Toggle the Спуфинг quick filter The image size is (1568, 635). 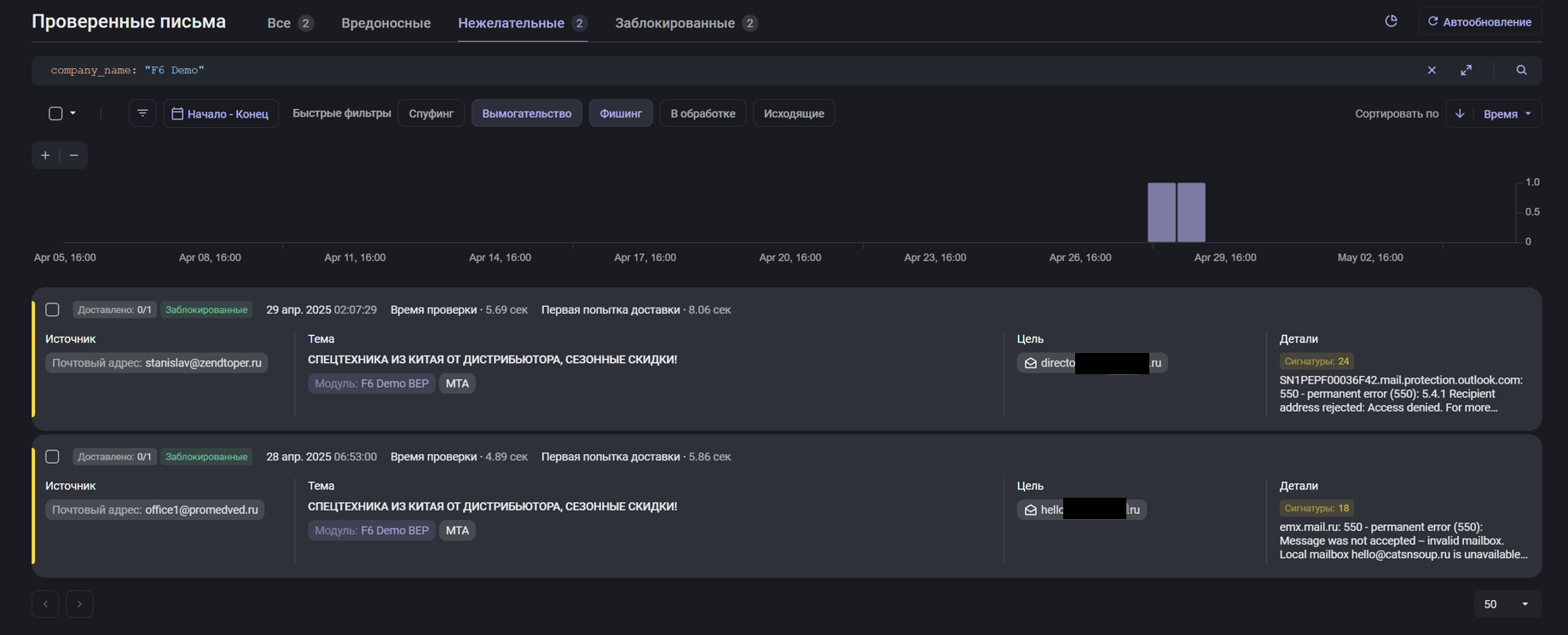click(431, 113)
